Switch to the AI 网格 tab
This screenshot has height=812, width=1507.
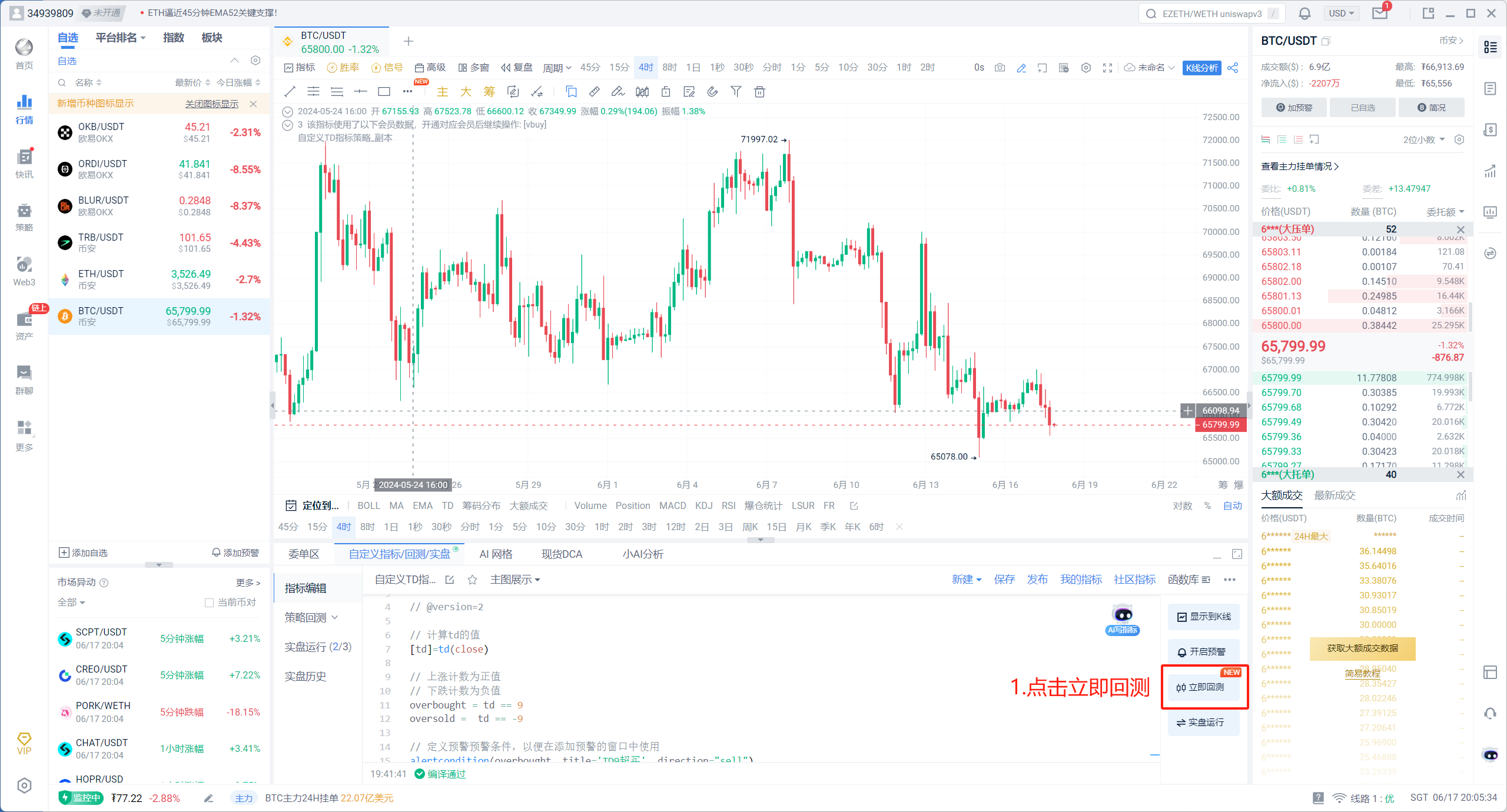496,554
